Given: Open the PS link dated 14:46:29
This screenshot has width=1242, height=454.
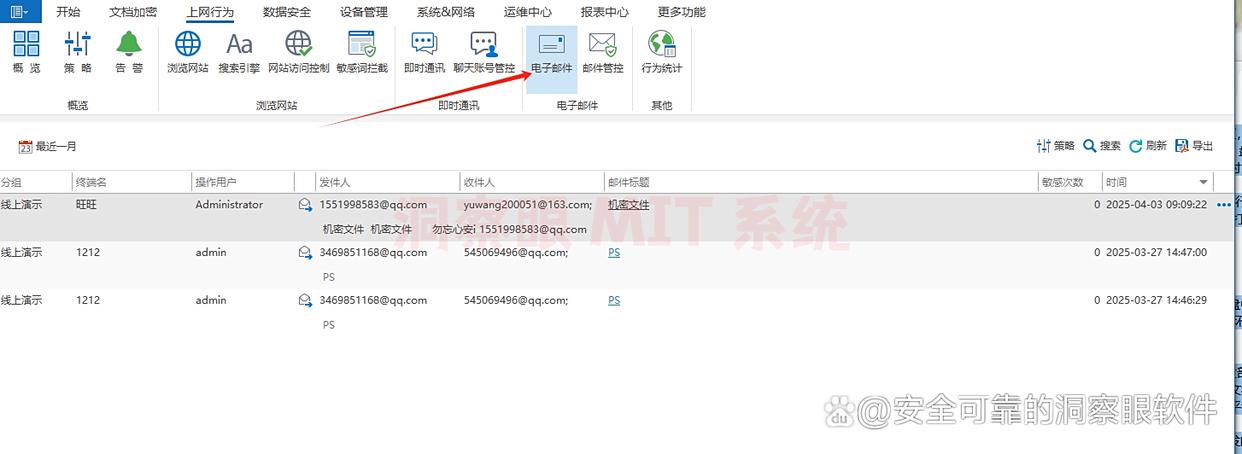Looking at the screenshot, I should pos(614,300).
